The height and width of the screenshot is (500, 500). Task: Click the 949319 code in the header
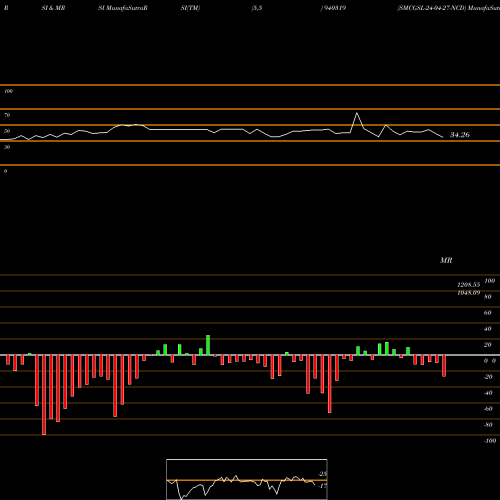[x=334, y=8]
